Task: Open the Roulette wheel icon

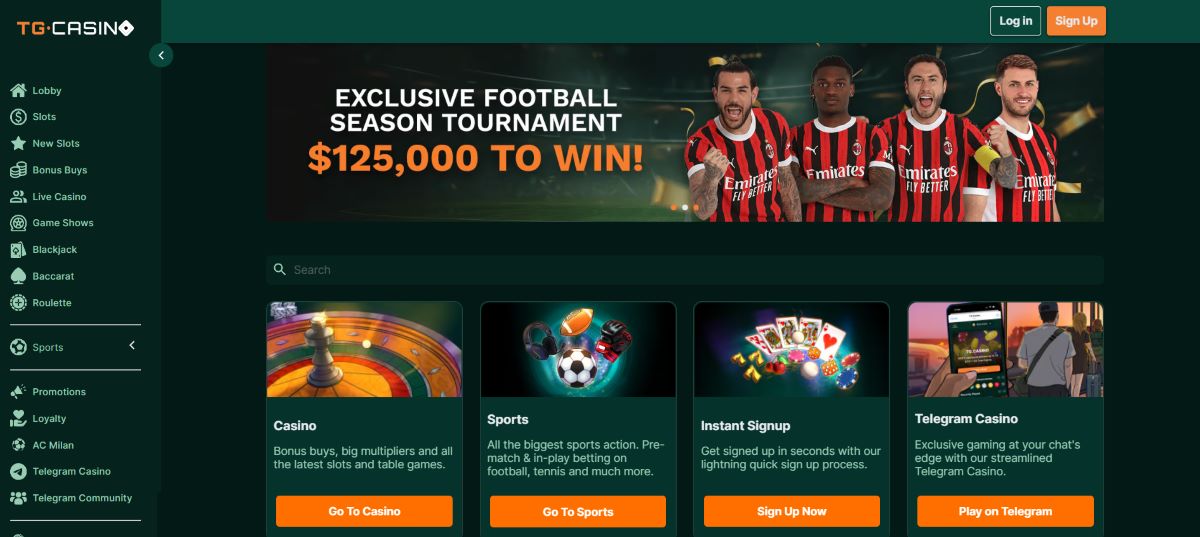Action: coord(18,303)
